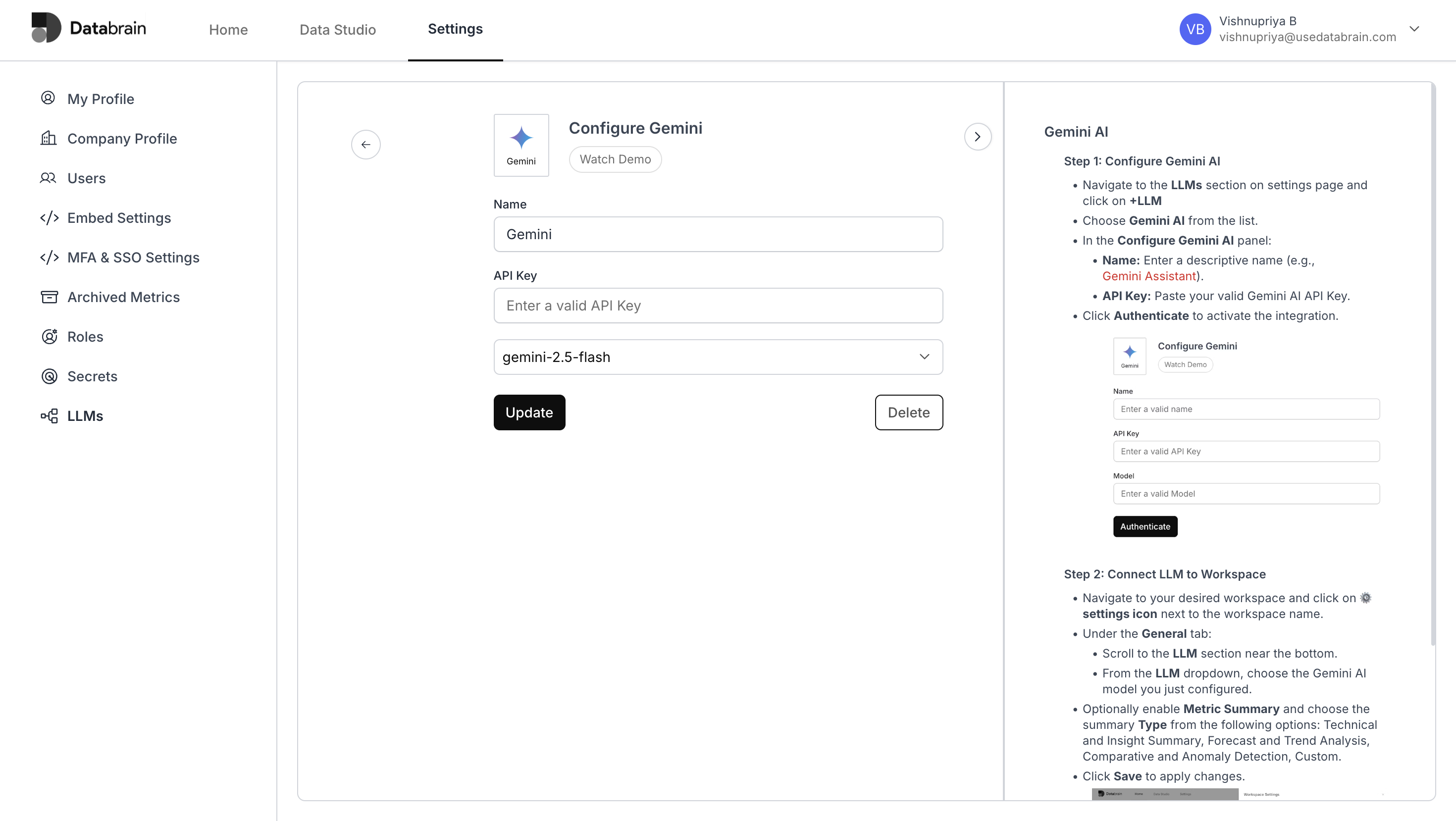Viewport: 1456px width, 821px height.
Task: Click the Update button
Action: (x=529, y=412)
